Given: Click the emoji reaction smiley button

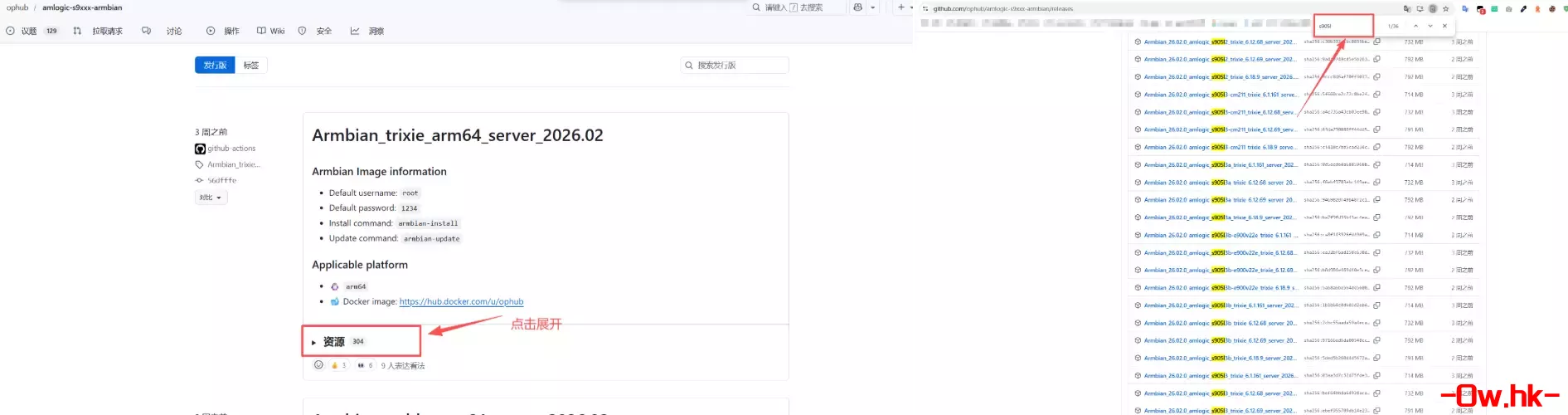Looking at the screenshot, I should [318, 364].
